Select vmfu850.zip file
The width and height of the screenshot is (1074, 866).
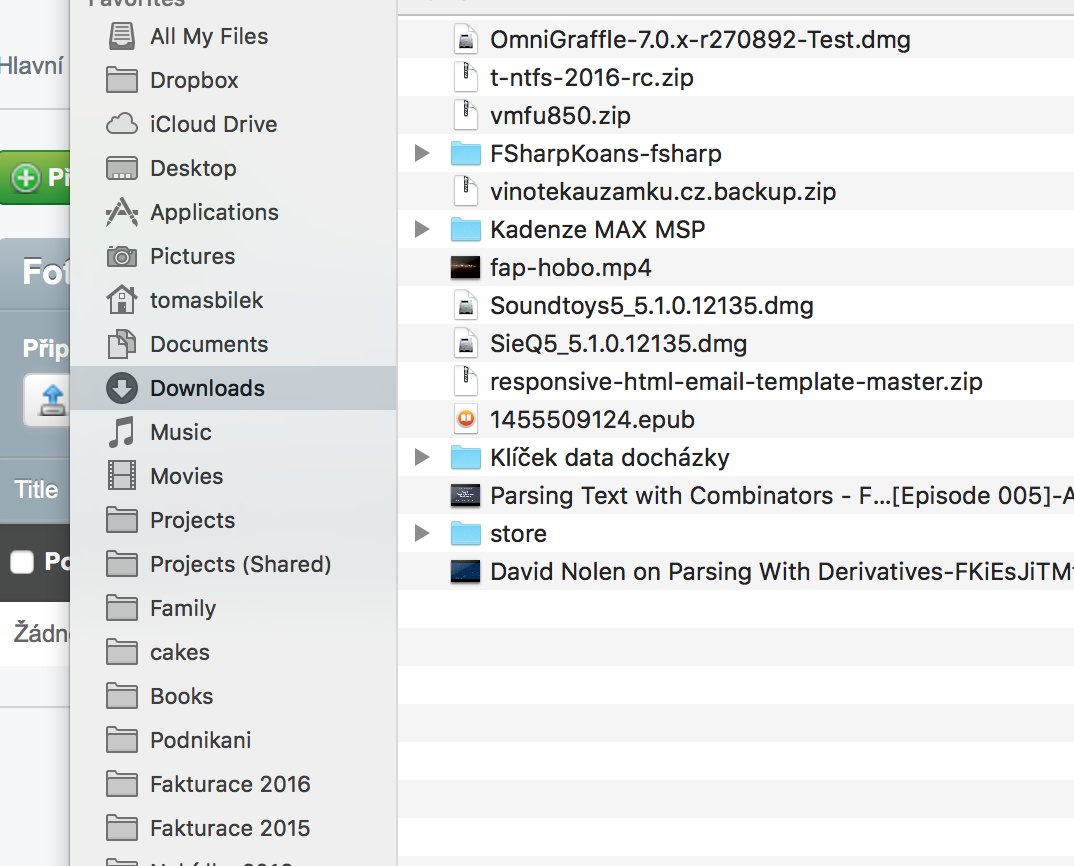coord(560,116)
